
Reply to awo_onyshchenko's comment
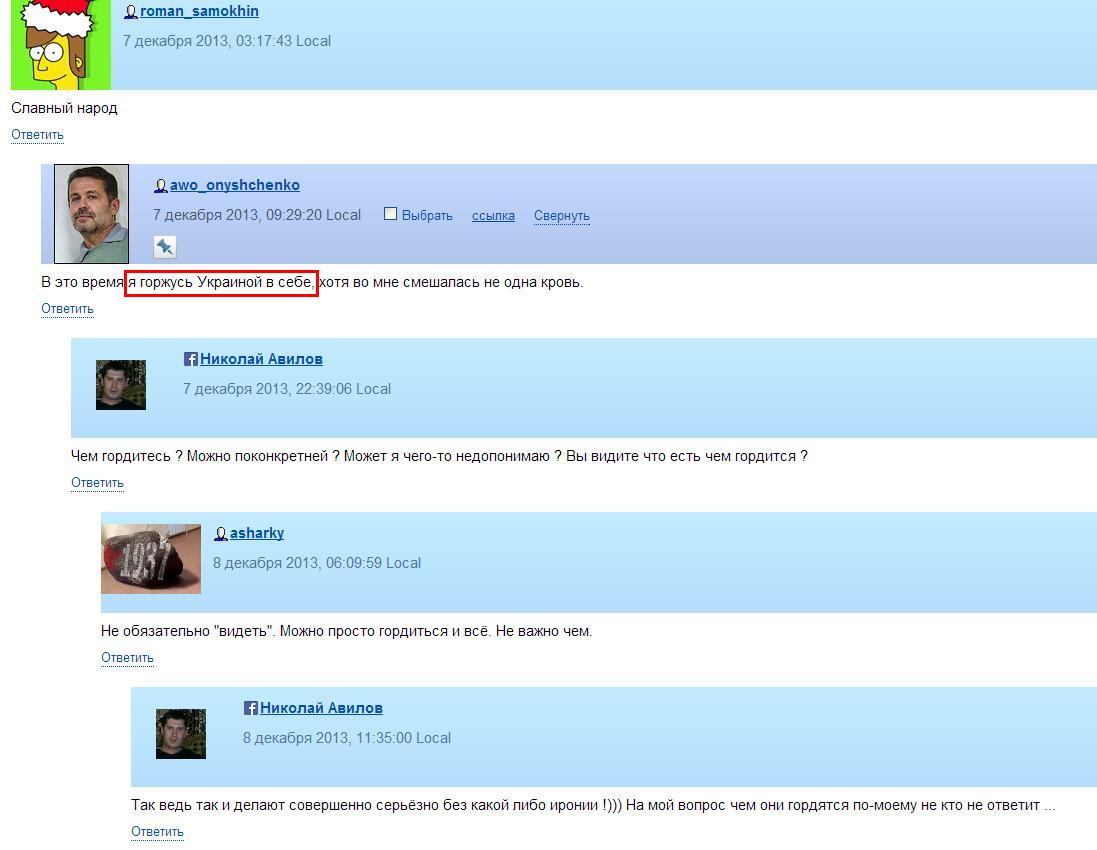coord(67,309)
